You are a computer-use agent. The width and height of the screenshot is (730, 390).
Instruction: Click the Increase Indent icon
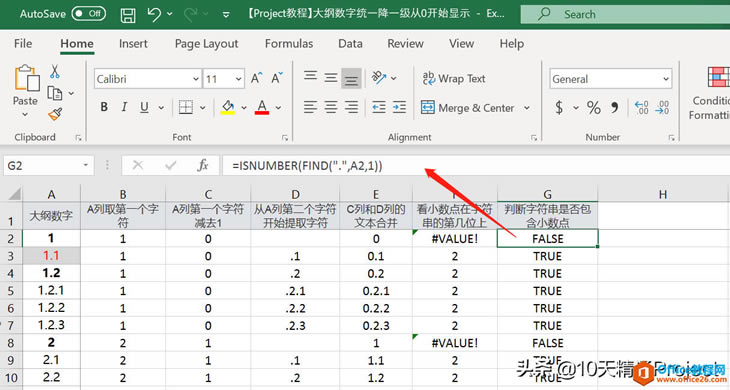coord(399,108)
